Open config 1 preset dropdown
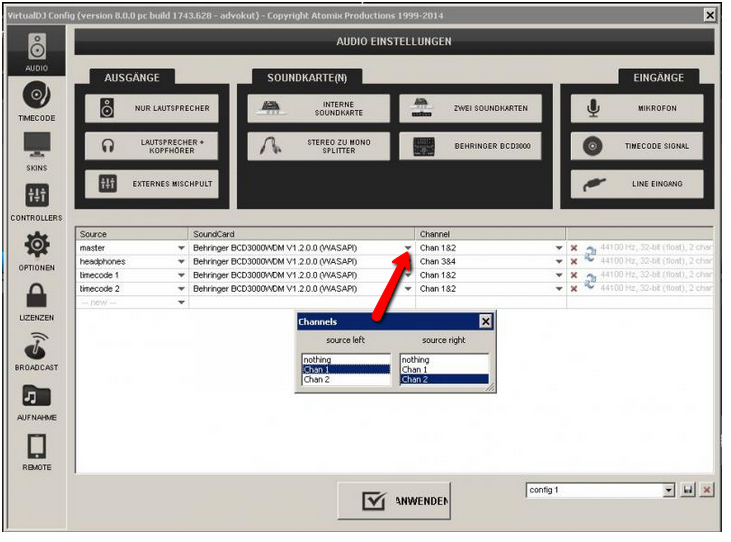The height and width of the screenshot is (542, 731). [669, 490]
